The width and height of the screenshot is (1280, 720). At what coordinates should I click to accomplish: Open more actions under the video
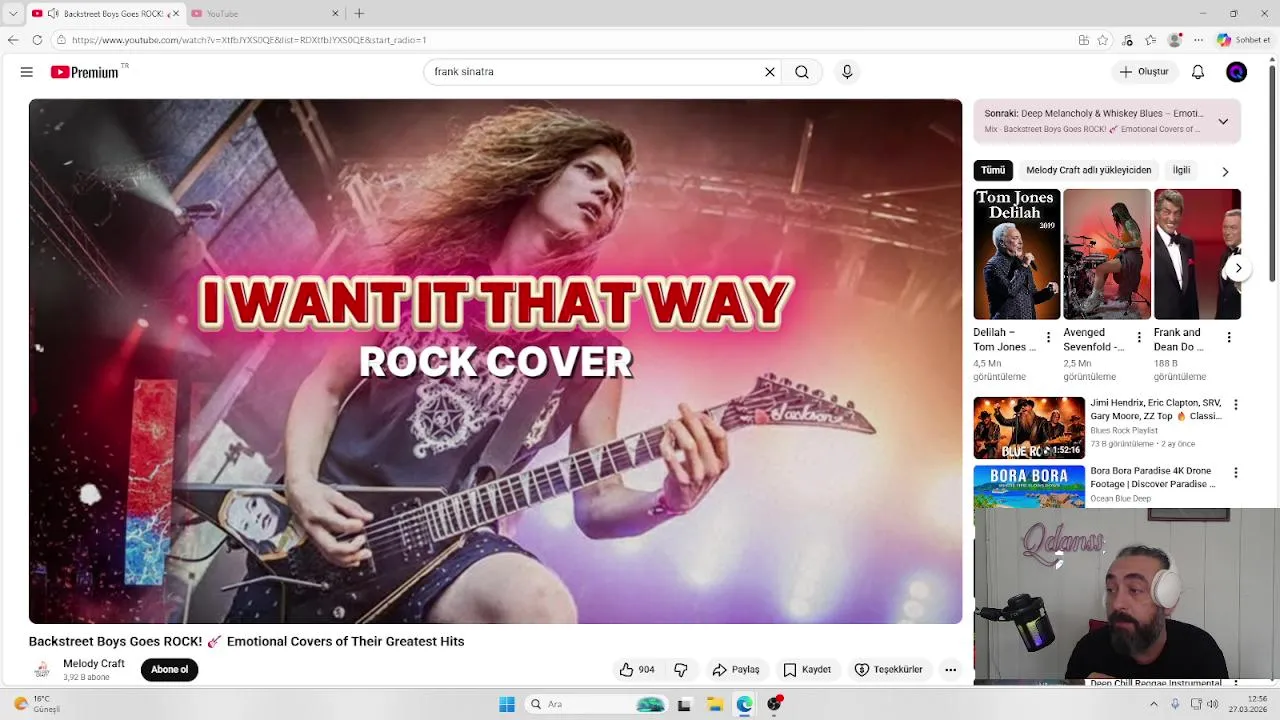pos(951,670)
